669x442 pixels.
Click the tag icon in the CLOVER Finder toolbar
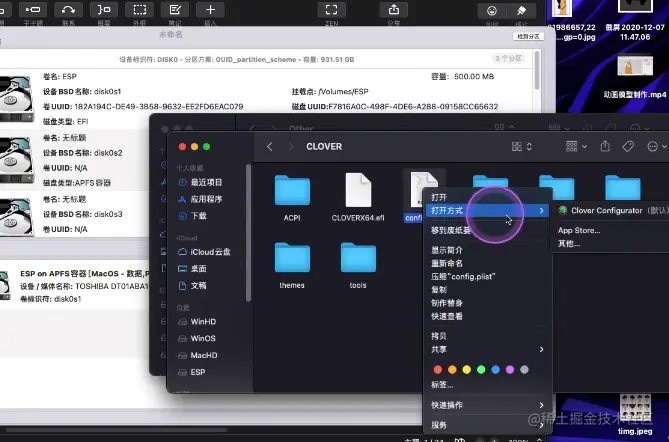628,146
